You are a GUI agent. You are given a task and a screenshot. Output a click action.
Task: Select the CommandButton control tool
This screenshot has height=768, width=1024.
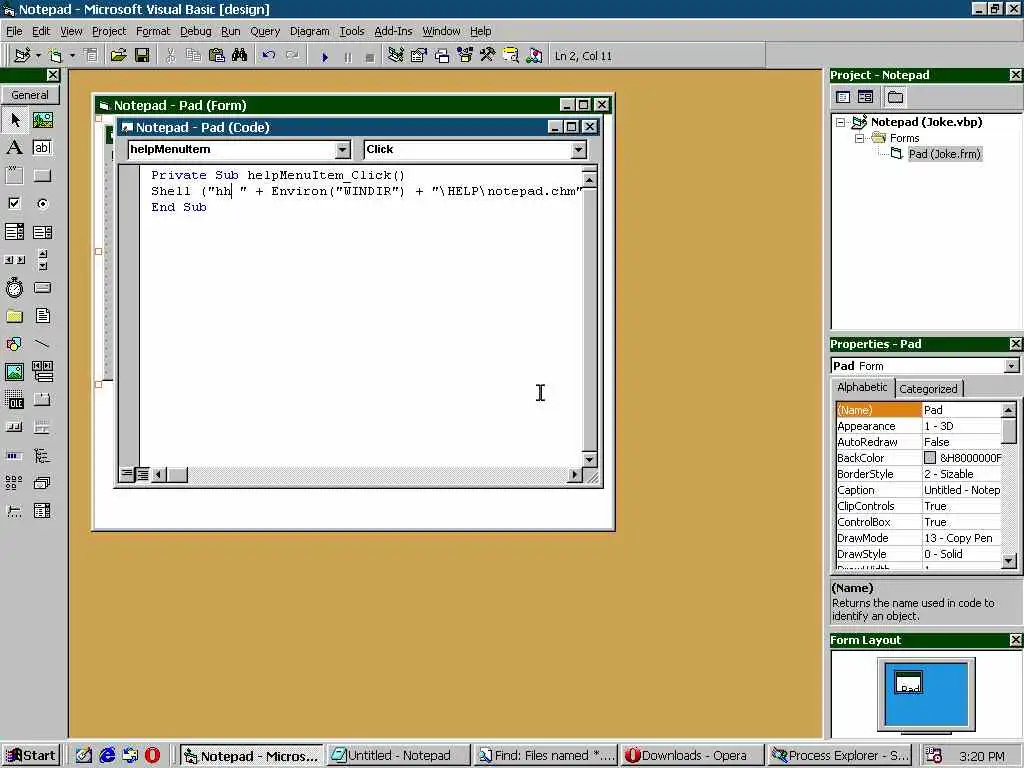[42, 176]
